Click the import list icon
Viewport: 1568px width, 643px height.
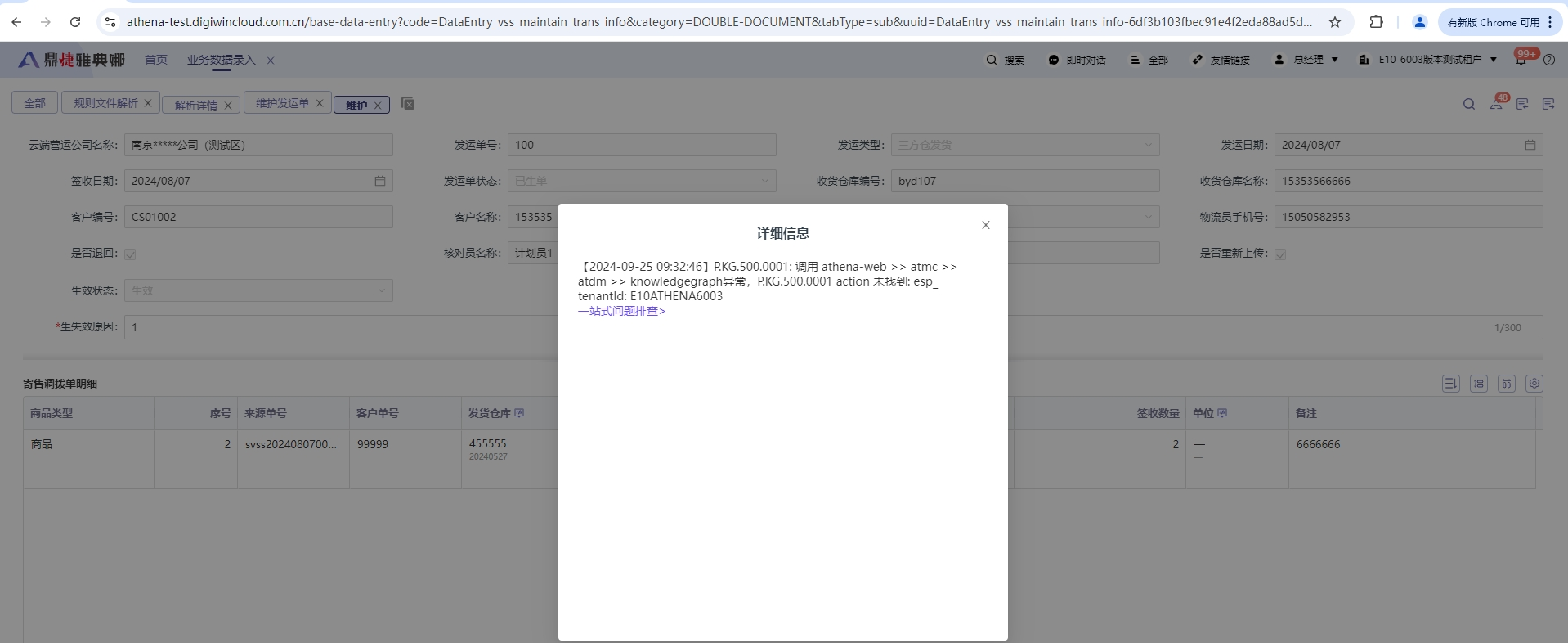pyautogui.click(x=1522, y=104)
